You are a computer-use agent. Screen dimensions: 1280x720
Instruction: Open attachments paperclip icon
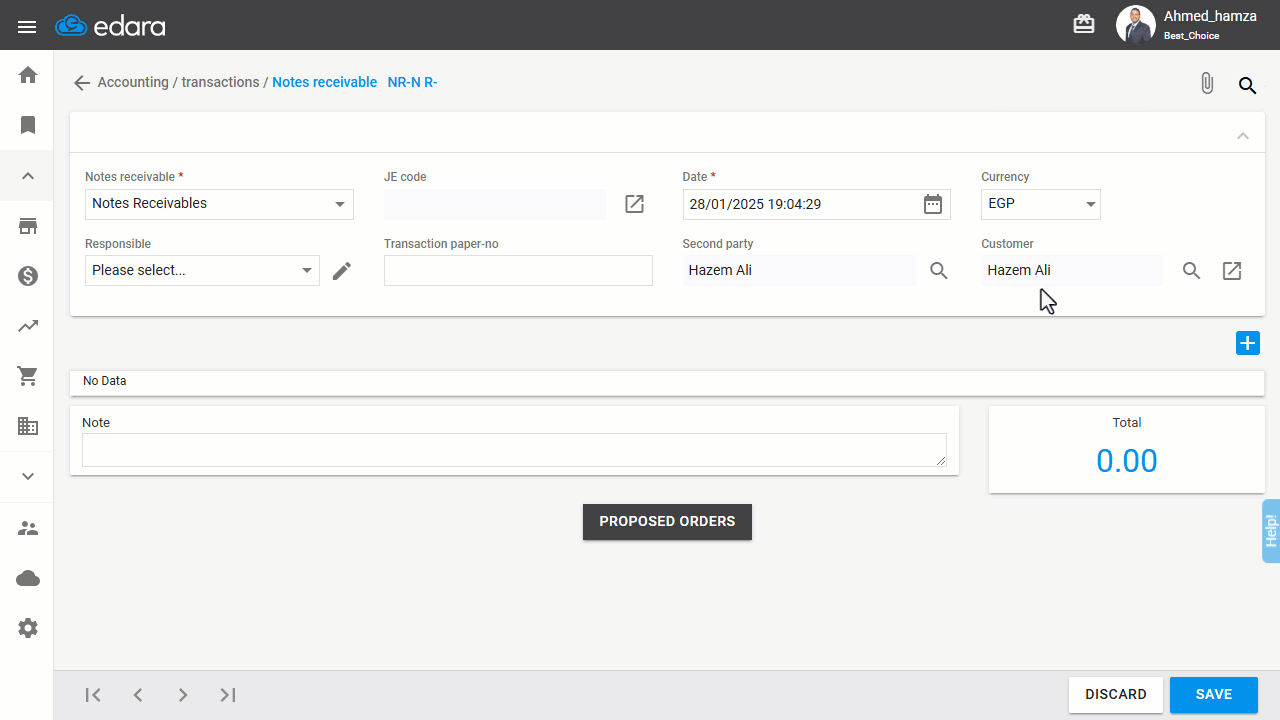(x=1207, y=84)
